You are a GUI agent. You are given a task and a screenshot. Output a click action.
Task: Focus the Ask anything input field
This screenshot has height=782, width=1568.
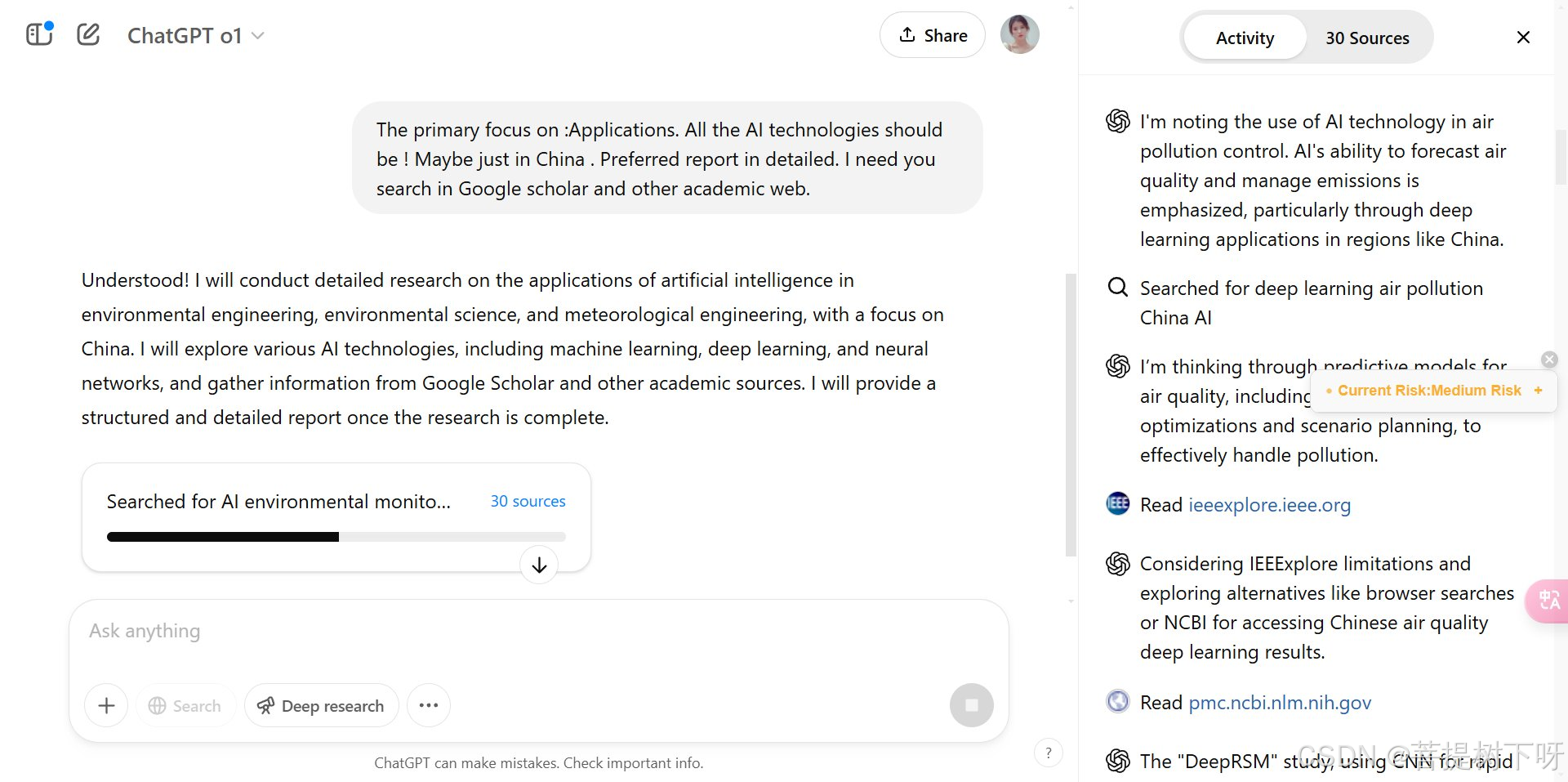539,631
